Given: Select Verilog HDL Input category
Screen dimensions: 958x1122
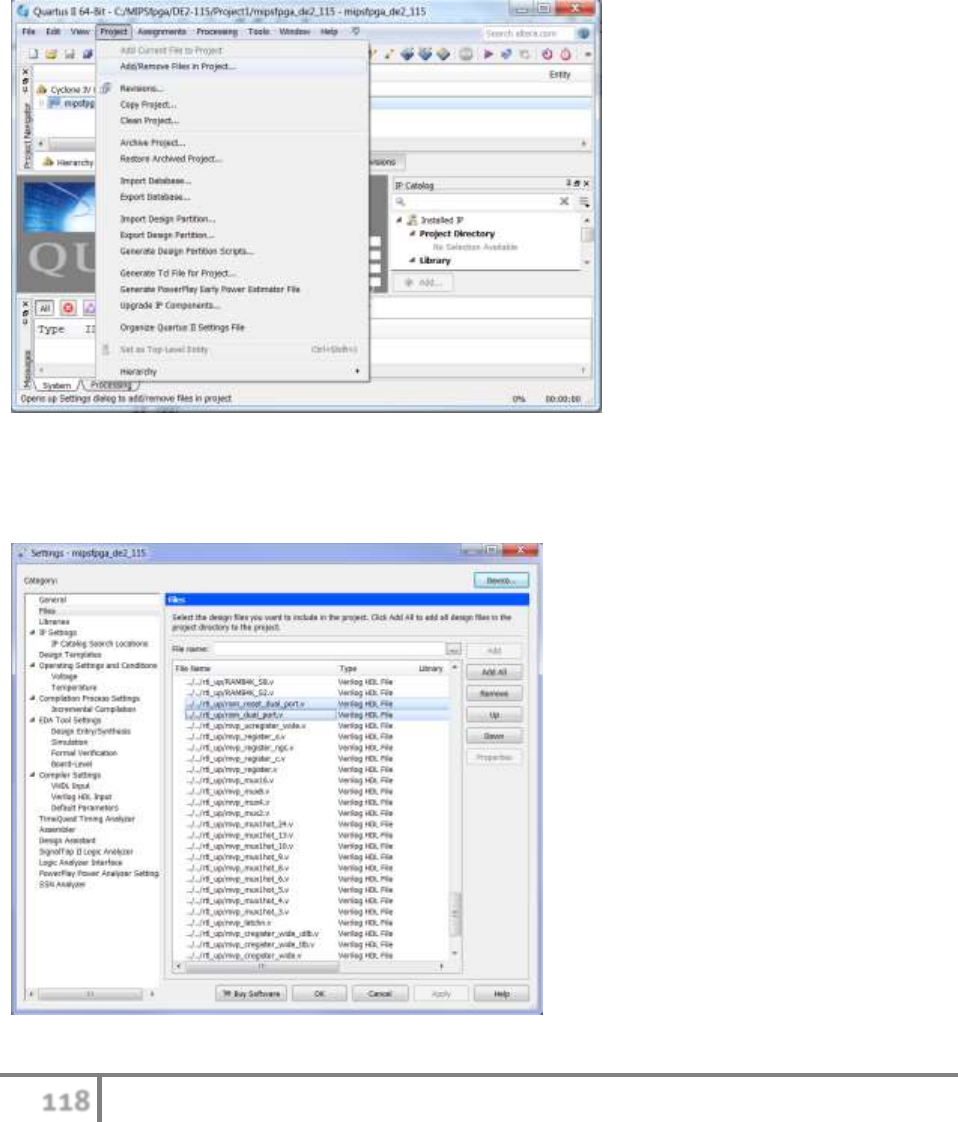Looking at the screenshot, I should tap(81, 796).
